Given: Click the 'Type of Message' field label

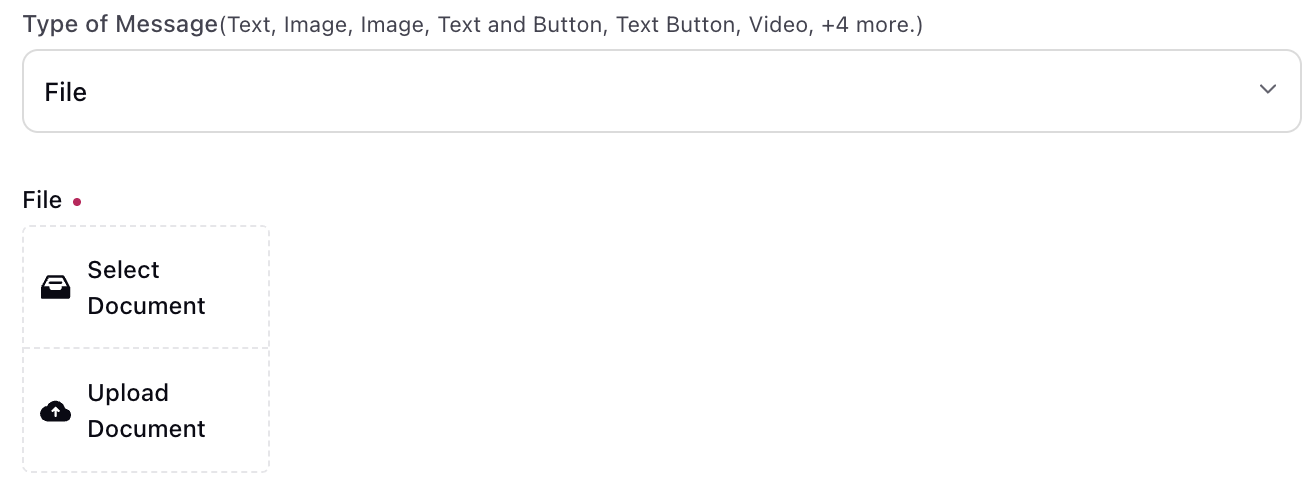Looking at the screenshot, I should coord(120,24).
